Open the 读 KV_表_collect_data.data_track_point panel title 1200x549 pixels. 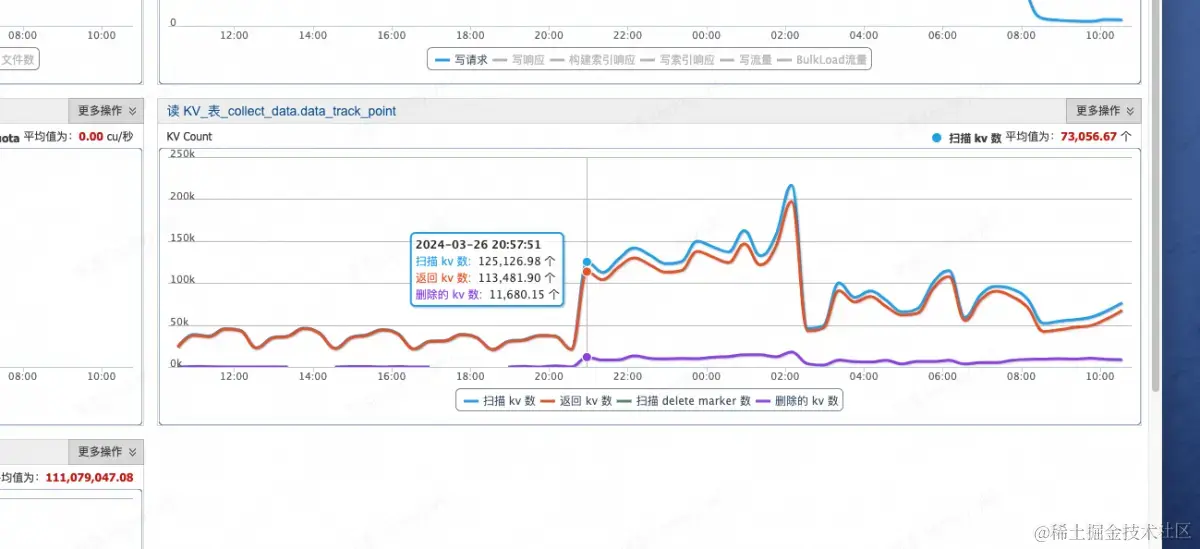(281, 111)
